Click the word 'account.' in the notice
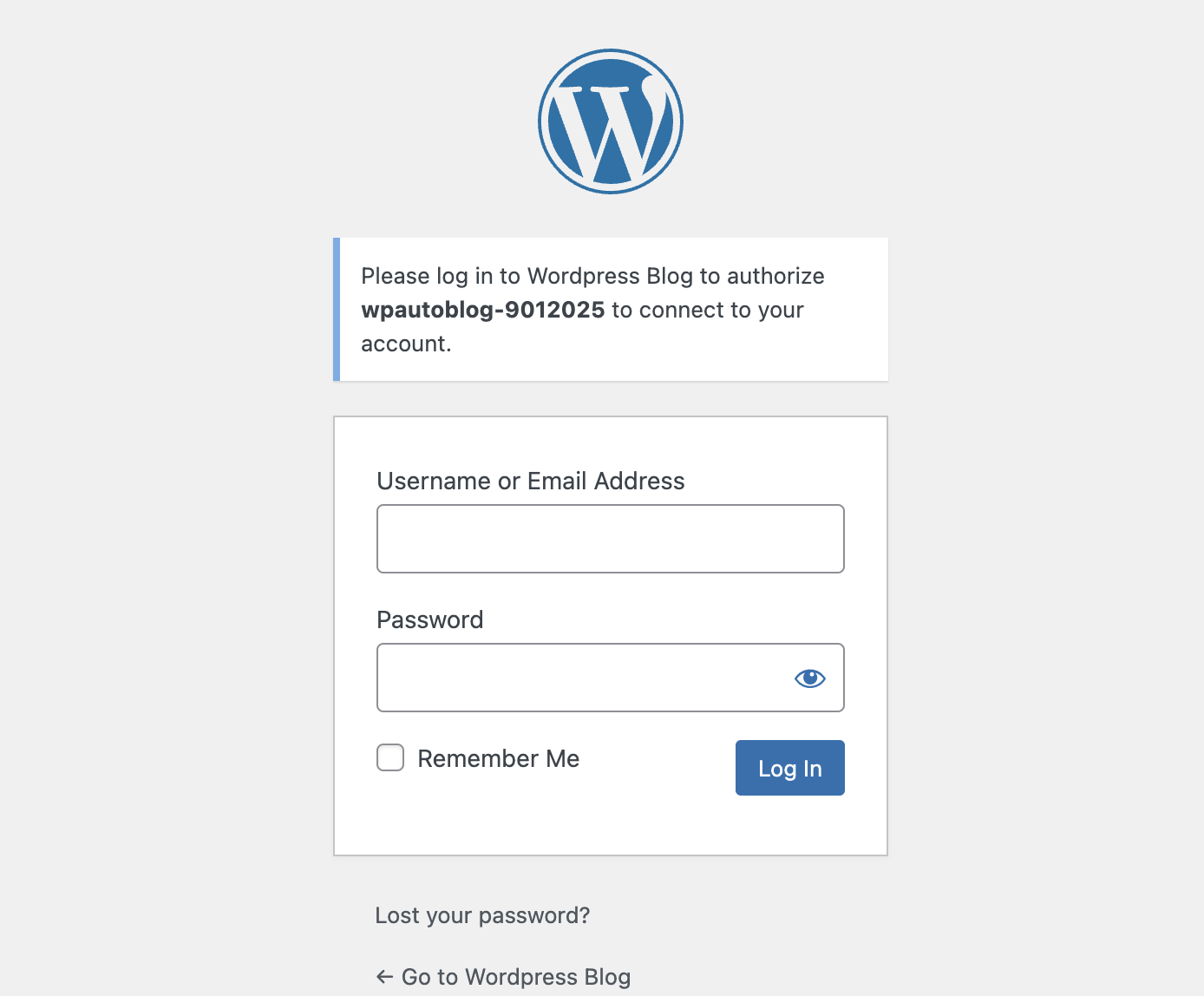The height and width of the screenshot is (996, 1204). click(406, 344)
